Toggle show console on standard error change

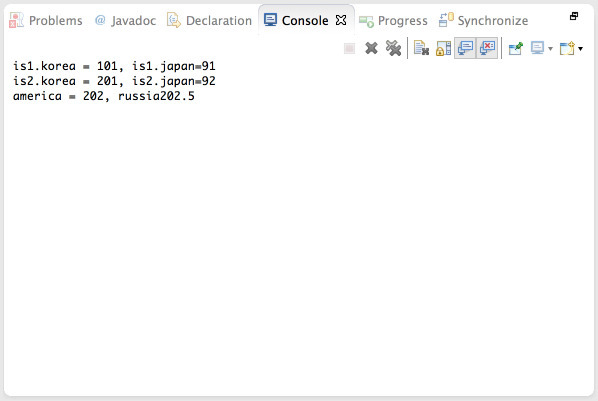[487, 48]
